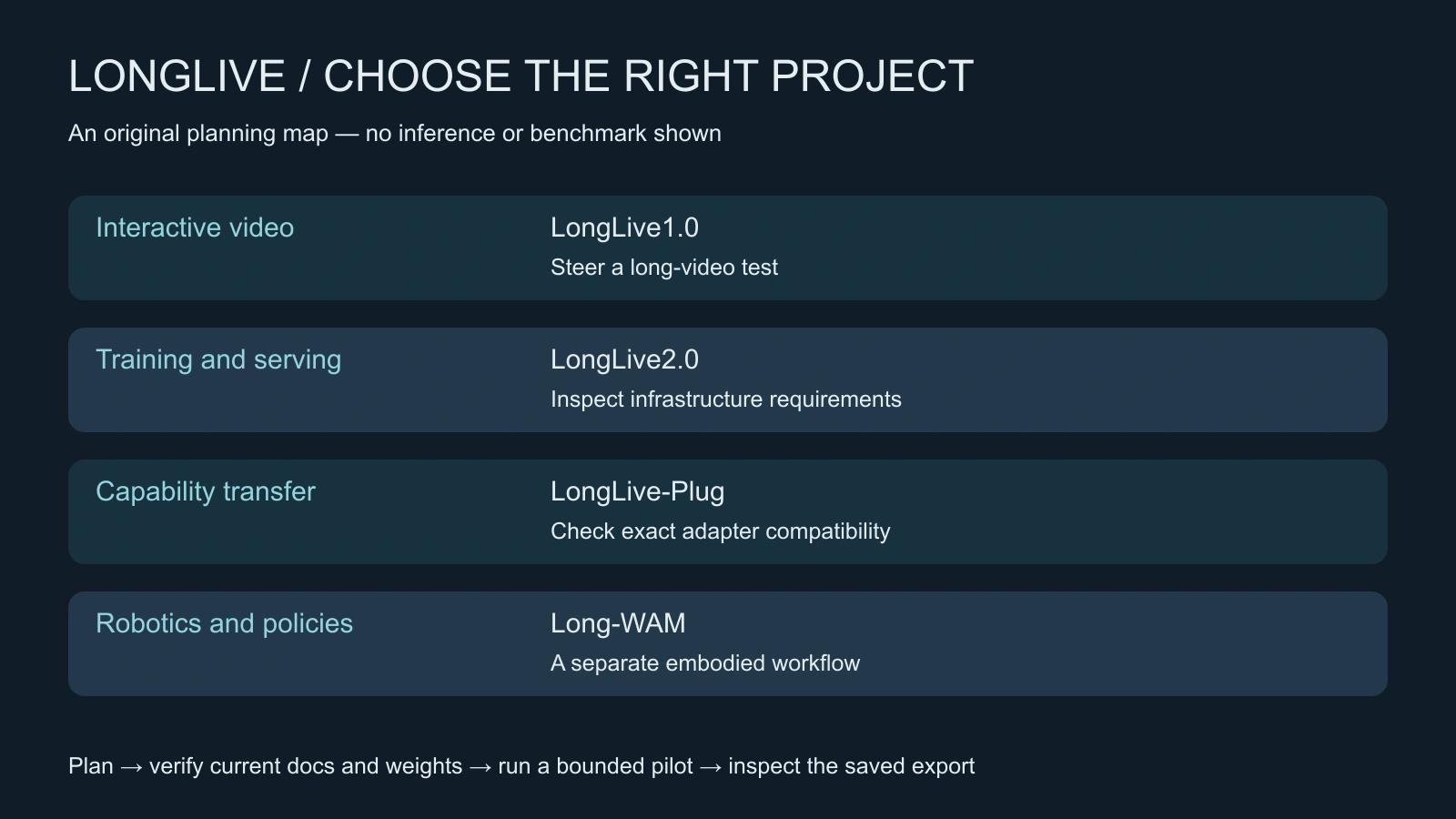Select the Training and serving label
This screenshot has height=819, width=1456.
coord(218,360)
